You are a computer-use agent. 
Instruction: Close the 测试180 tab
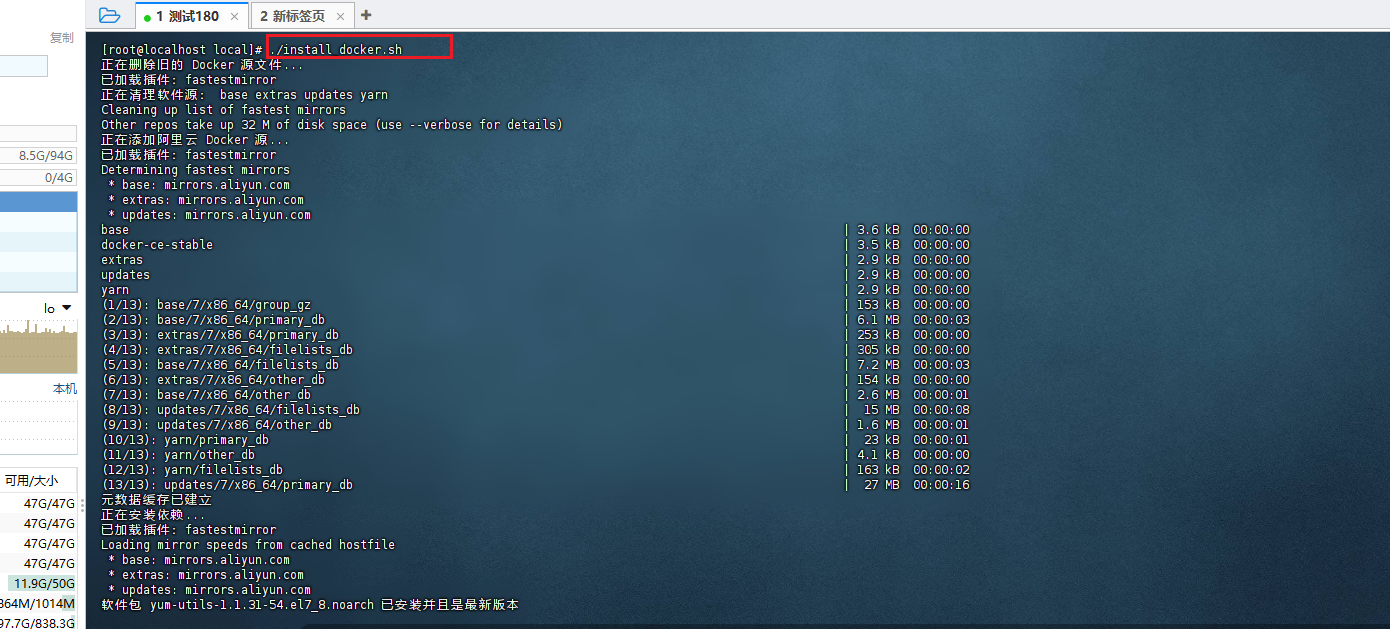pyautogui.click(x=235, y=17)
